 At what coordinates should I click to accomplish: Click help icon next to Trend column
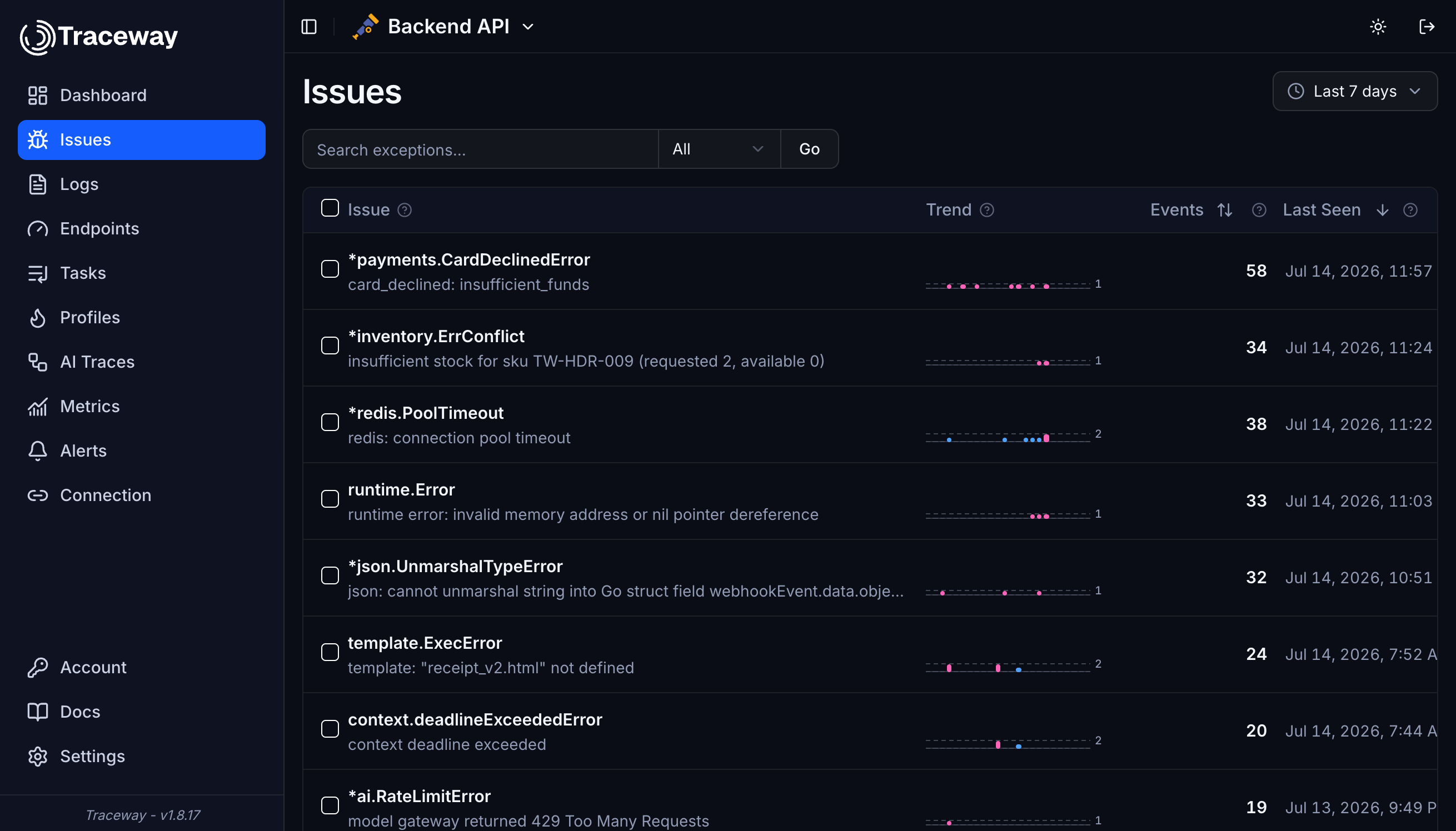pyautogui.click(x=986, y=210)
